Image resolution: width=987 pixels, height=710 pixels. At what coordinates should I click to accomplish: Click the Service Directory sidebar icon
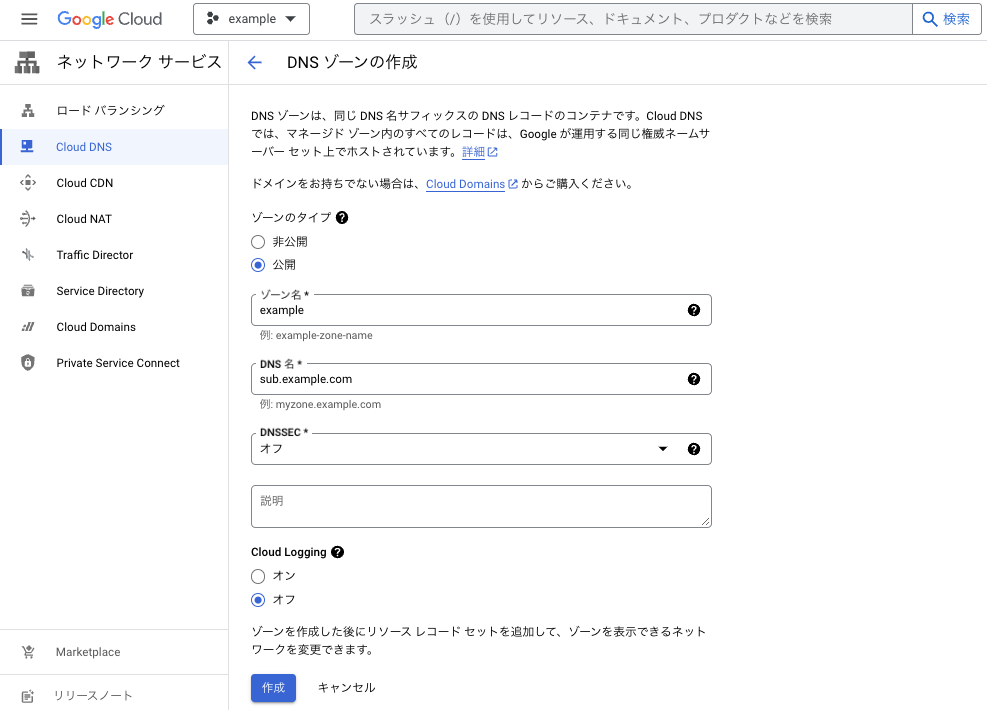coord(28,291)
